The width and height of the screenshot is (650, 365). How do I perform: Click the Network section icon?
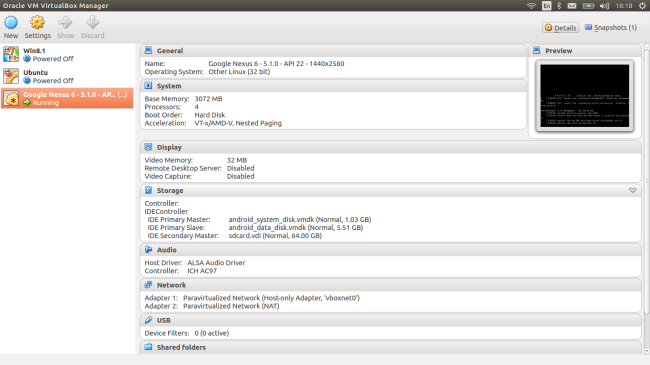pyautogui.click(x=148, y=285)
